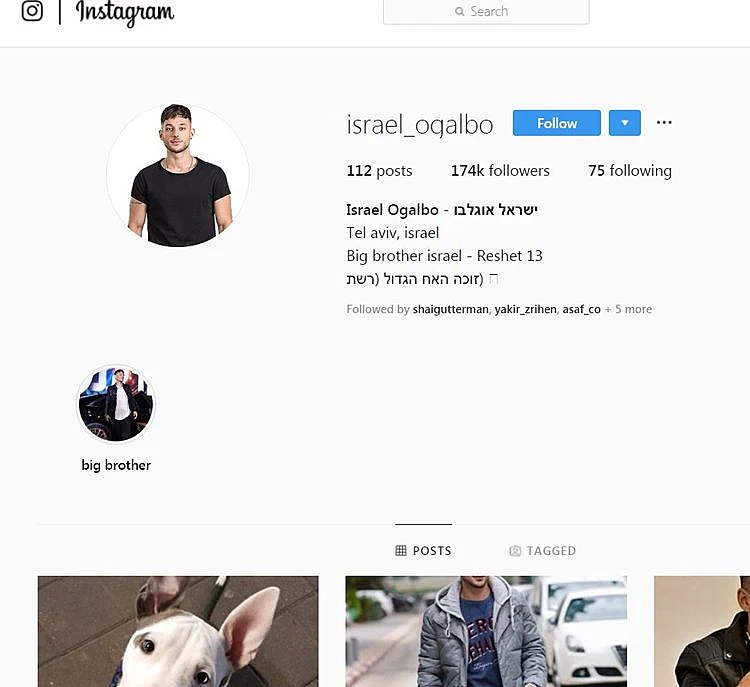The height and width of the screenshot is (687, 750).
Task: Open the white dog post thumbnail
Action: pyautogui.click(x=178, y=632)
